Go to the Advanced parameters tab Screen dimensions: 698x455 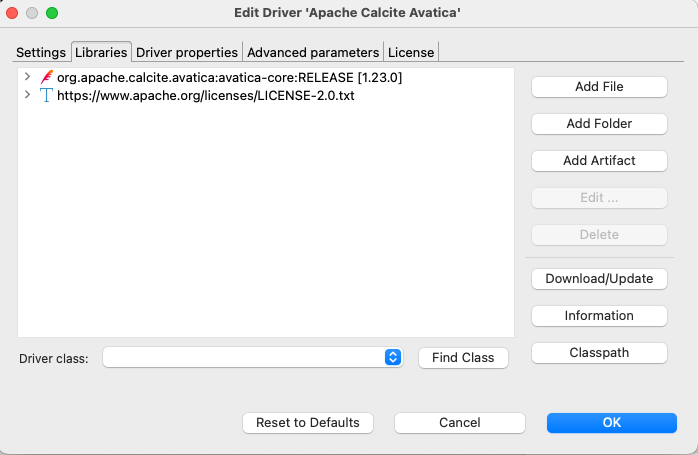[313, 52]
